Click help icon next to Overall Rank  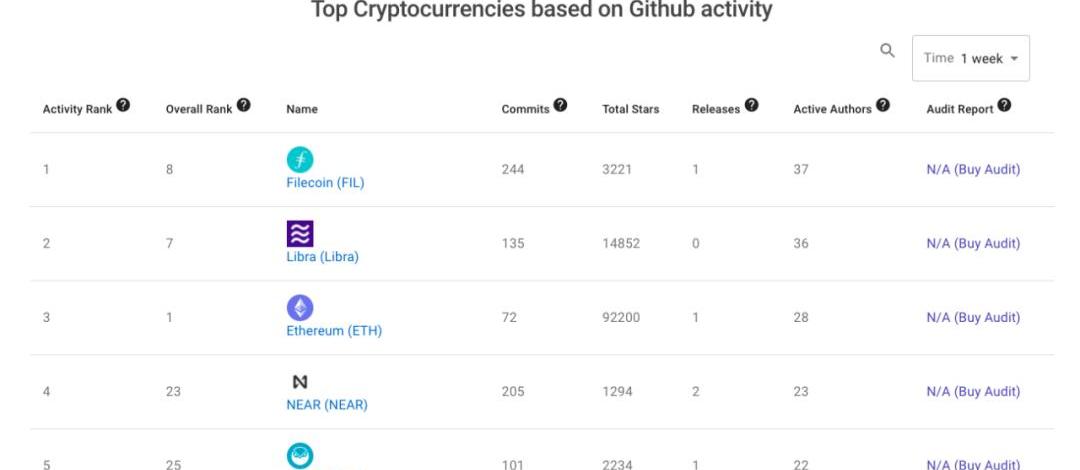click(x=243, y=105)
